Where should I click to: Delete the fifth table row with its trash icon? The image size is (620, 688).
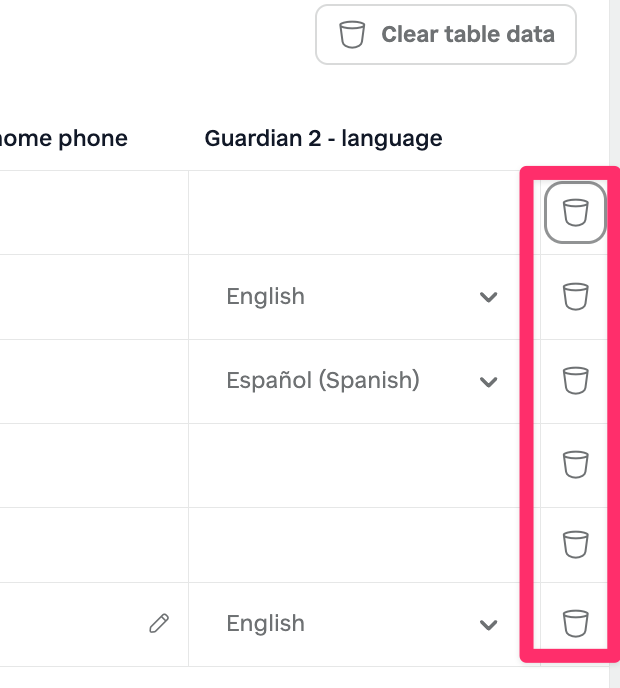[575, 545]
